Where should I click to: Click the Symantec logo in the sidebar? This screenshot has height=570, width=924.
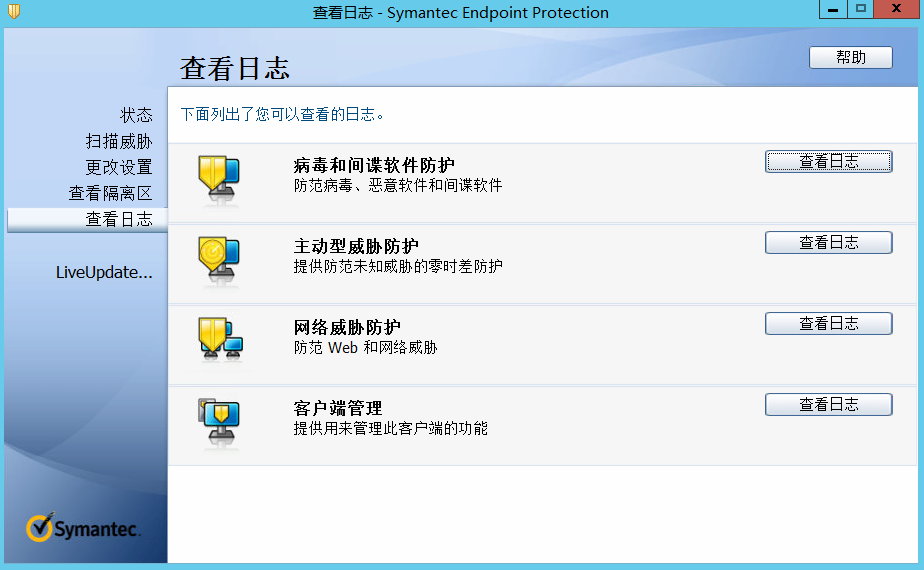point(82,527)
